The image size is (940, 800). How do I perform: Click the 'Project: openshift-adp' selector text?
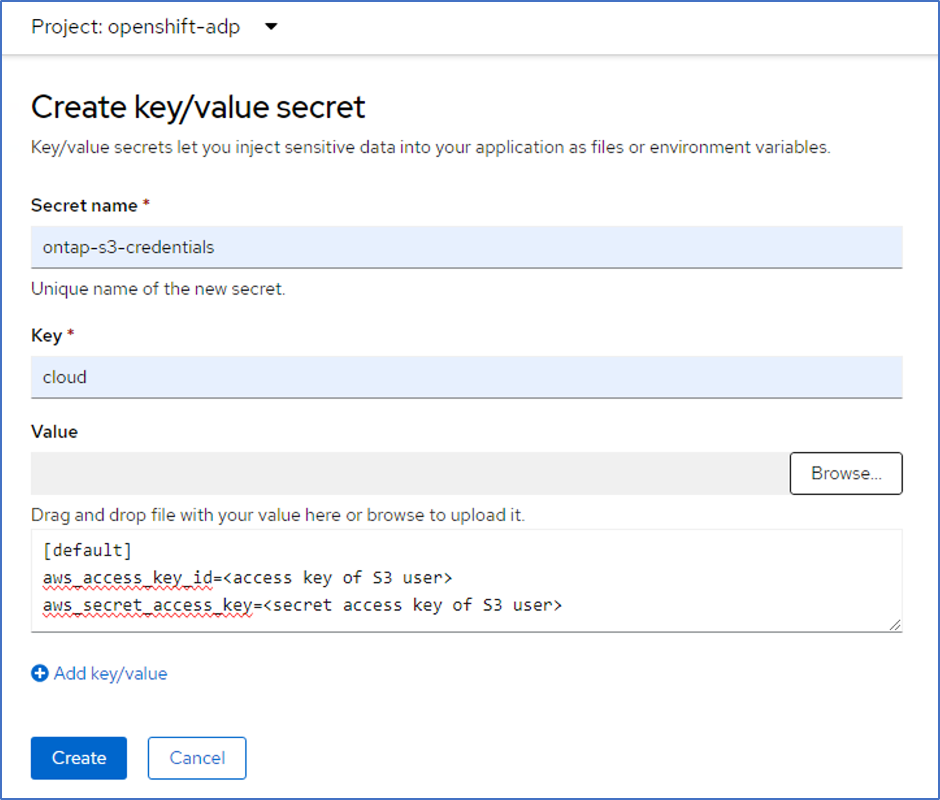[135, 27]
